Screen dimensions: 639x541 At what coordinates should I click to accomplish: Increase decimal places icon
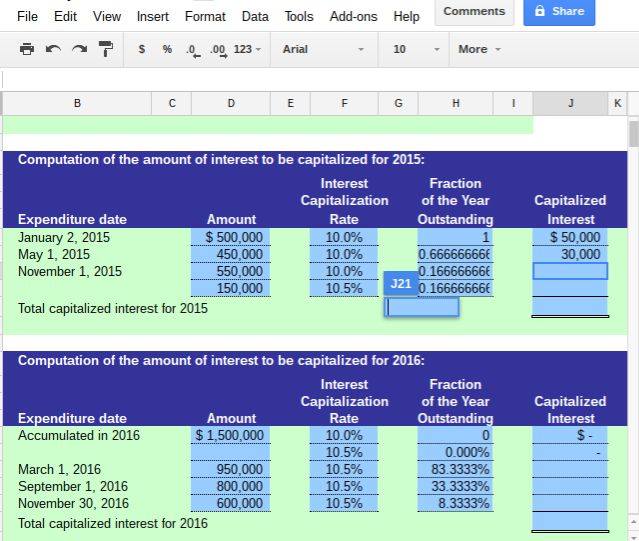217,49
